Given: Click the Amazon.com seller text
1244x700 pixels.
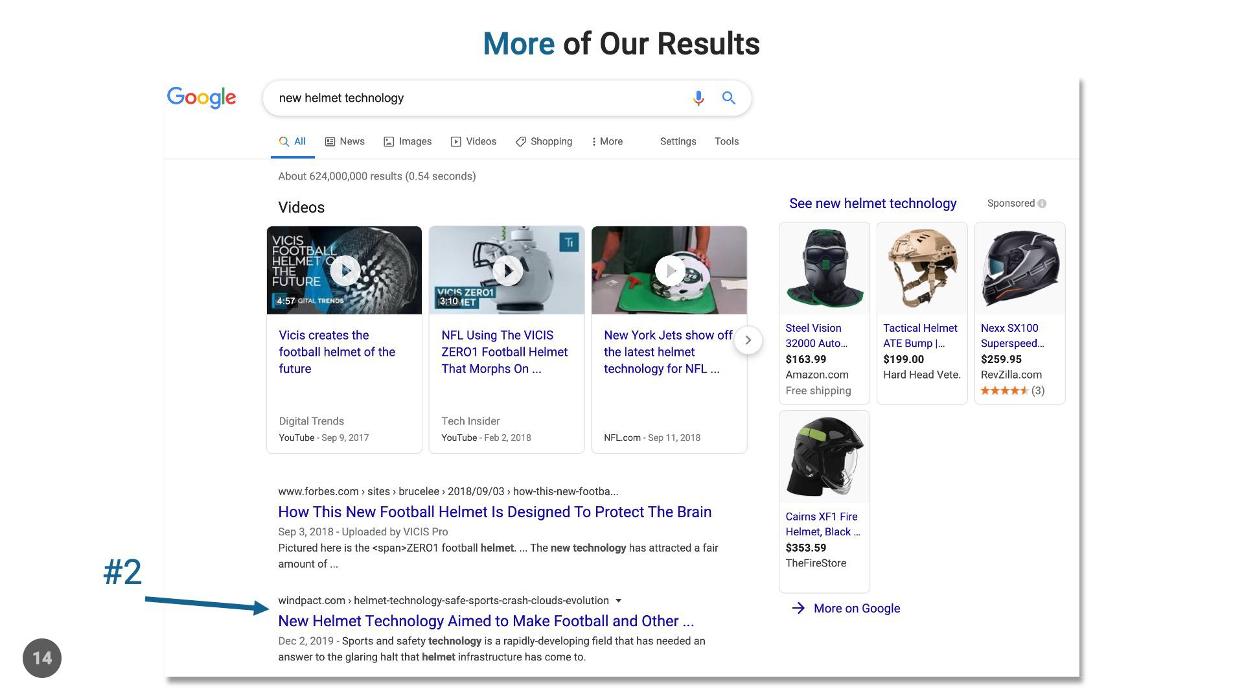Looking at the screenshot, I should [817, 375].
